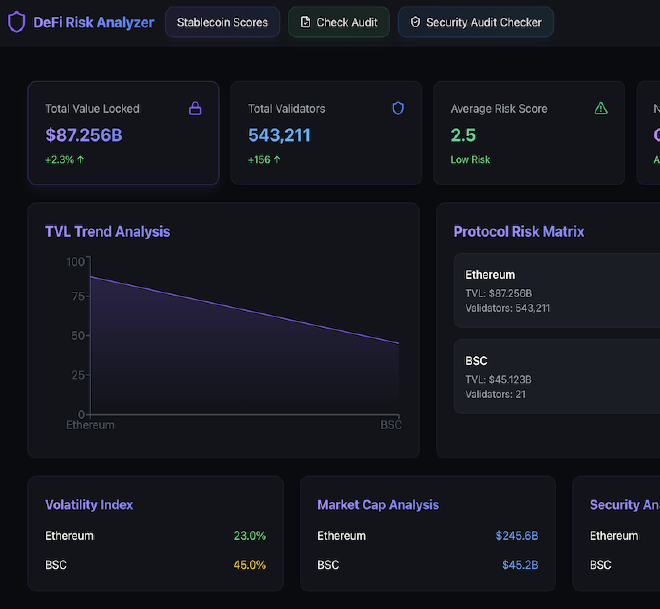This screenshot has width=660, height=609.
Task: Click the Market Cap Analysis heading
Action: [x=378, y=505]
